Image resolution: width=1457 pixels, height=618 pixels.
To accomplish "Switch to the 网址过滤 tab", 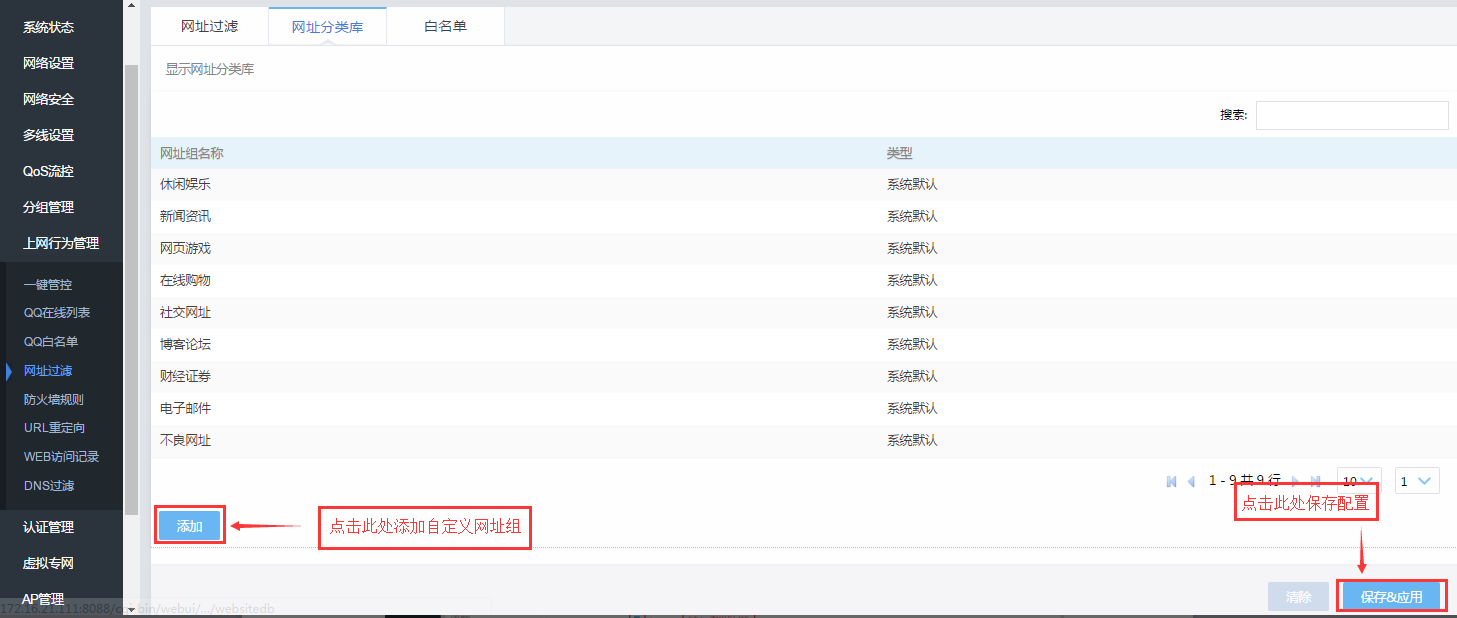I will tap(209, 27).
